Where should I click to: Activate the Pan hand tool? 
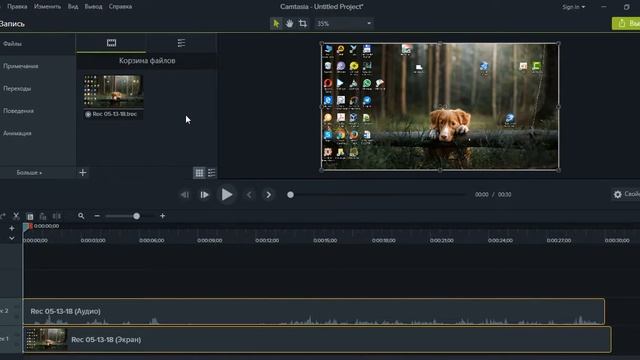(289, 24)
